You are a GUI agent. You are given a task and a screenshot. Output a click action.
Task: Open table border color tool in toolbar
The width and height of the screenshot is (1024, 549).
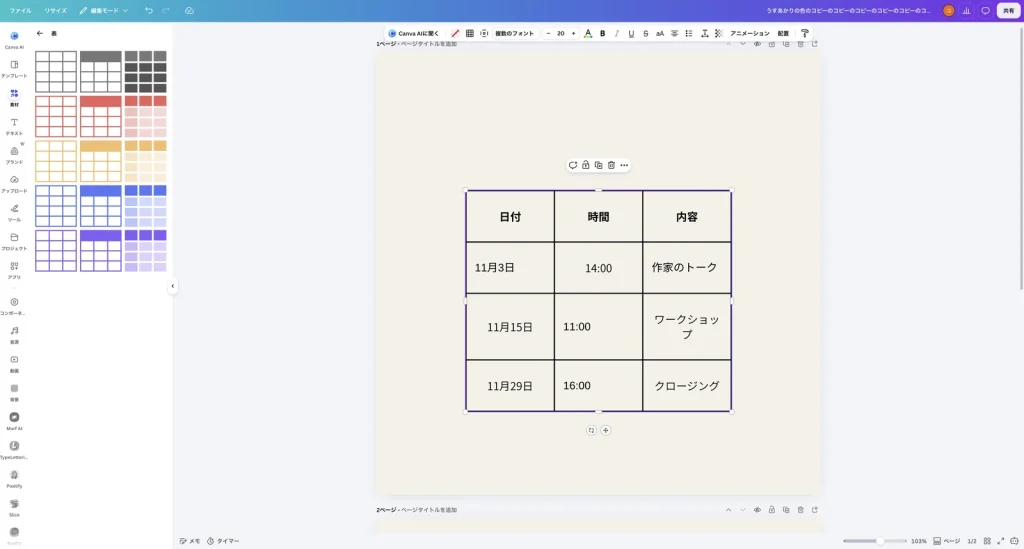pos(455,33)
